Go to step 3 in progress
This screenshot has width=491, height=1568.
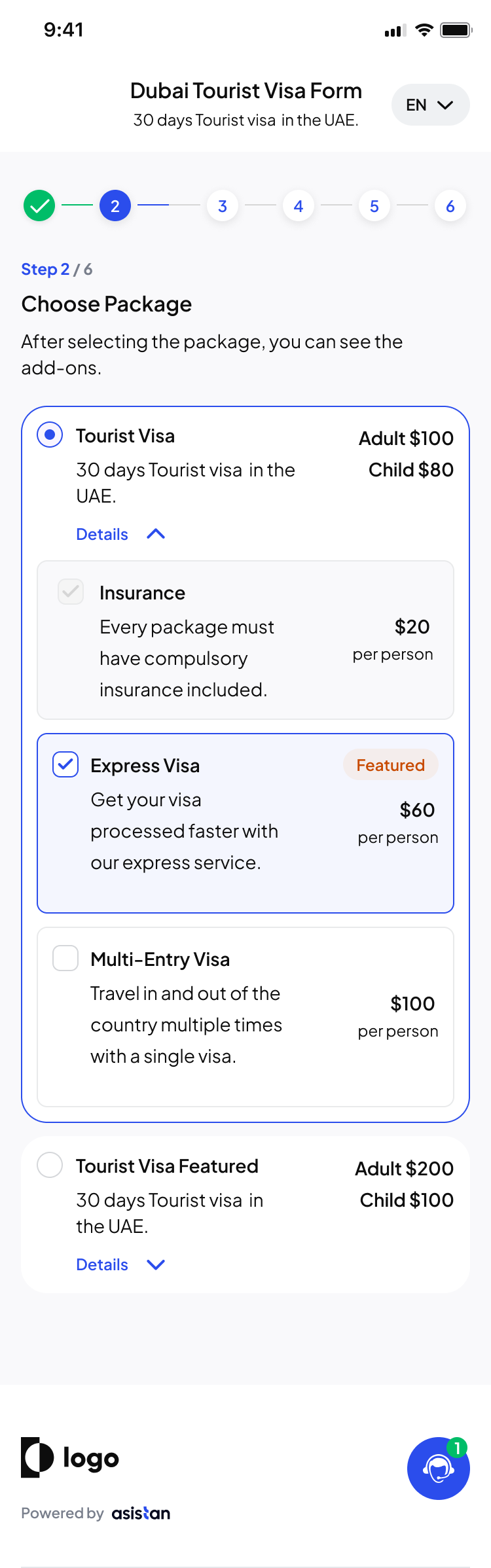pyautogui.click(x=223, y=206)
